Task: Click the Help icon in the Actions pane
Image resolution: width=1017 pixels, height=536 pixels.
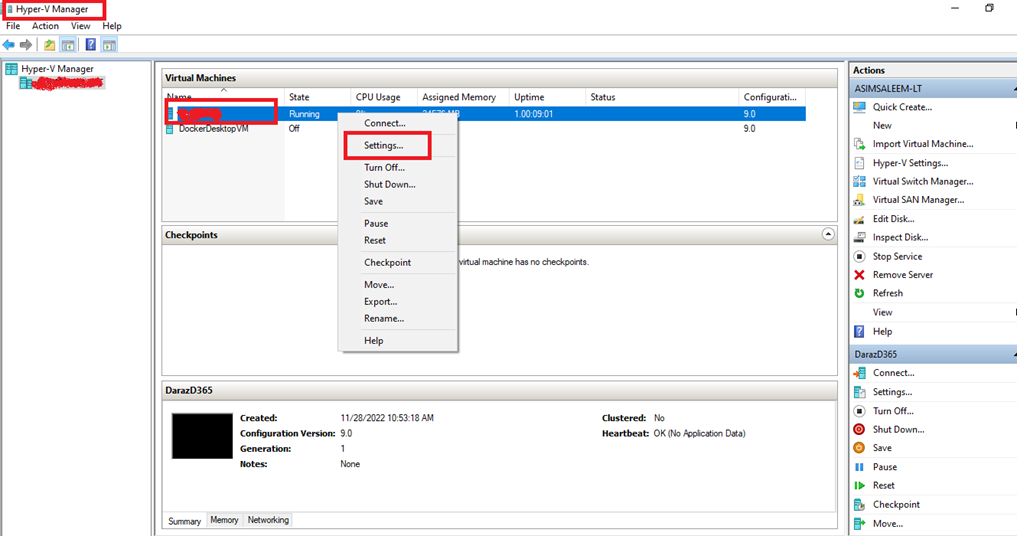Action: tap(859, 332)
